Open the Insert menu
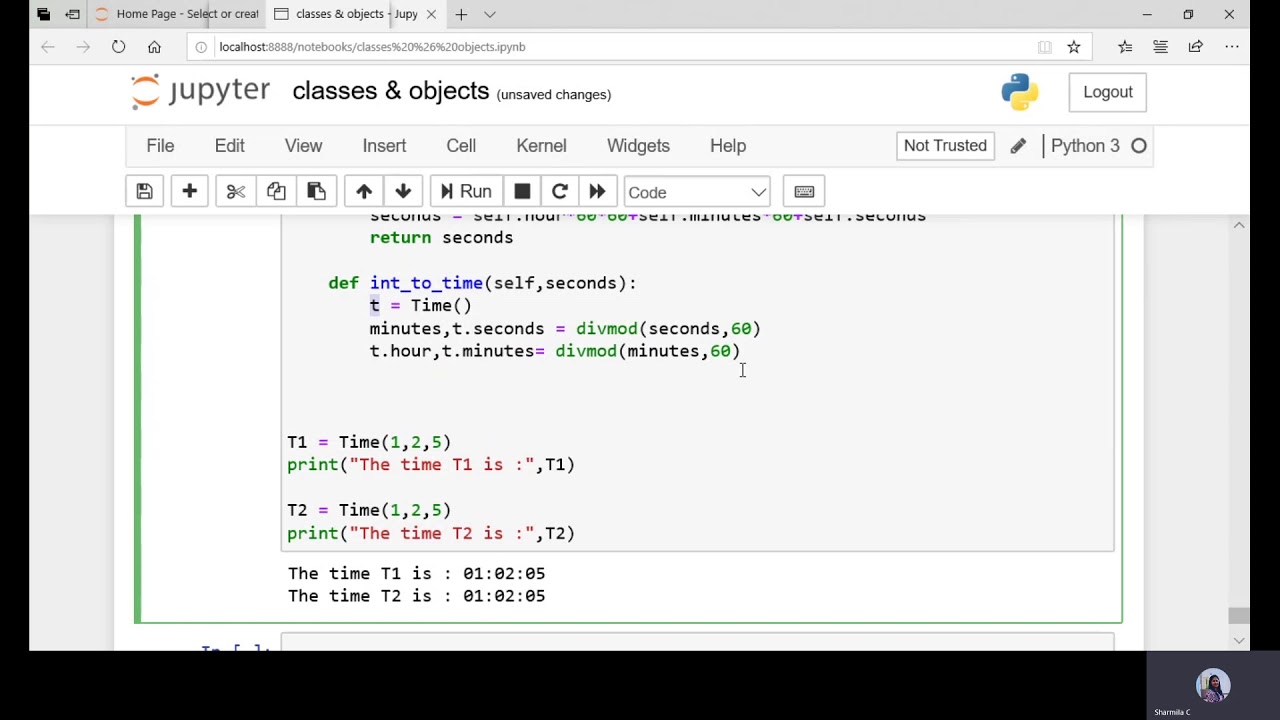The image size is (1280, 720). pos(384,146)
